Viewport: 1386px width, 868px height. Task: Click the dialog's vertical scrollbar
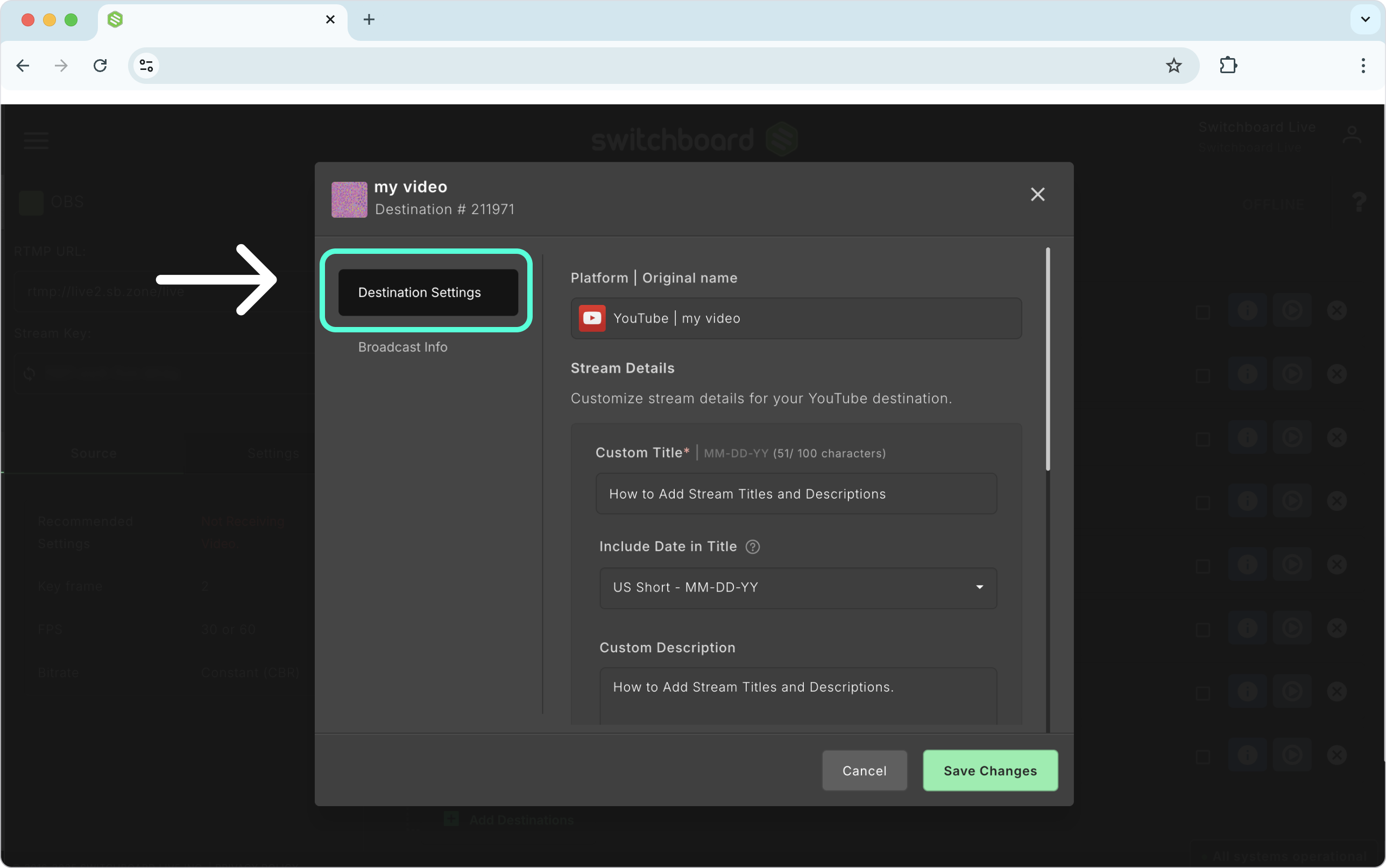(1048, 359)
